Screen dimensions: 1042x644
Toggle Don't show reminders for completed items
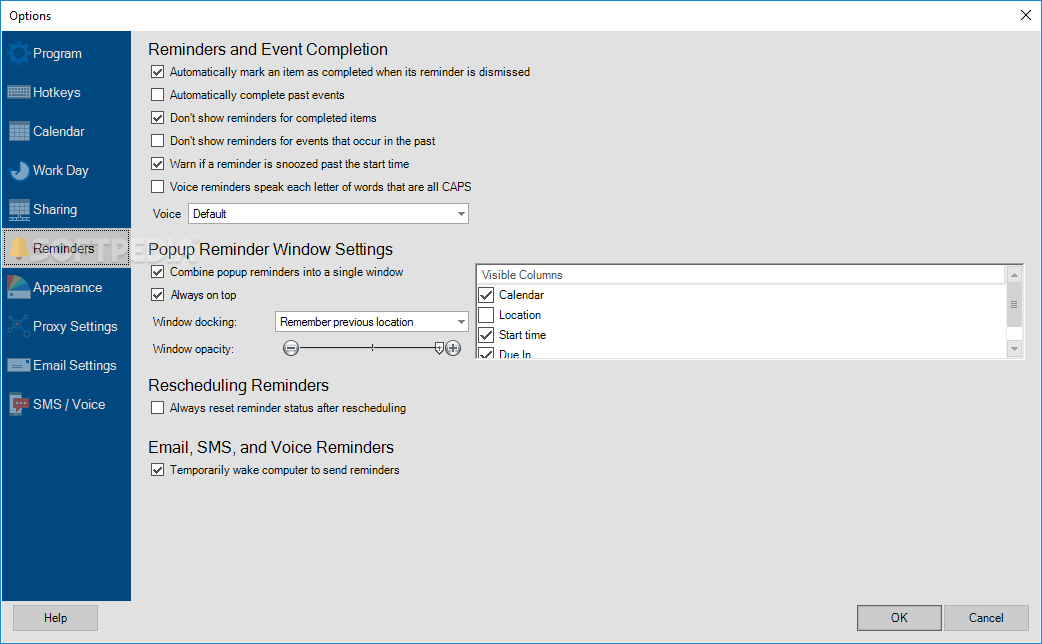(157, 118)
